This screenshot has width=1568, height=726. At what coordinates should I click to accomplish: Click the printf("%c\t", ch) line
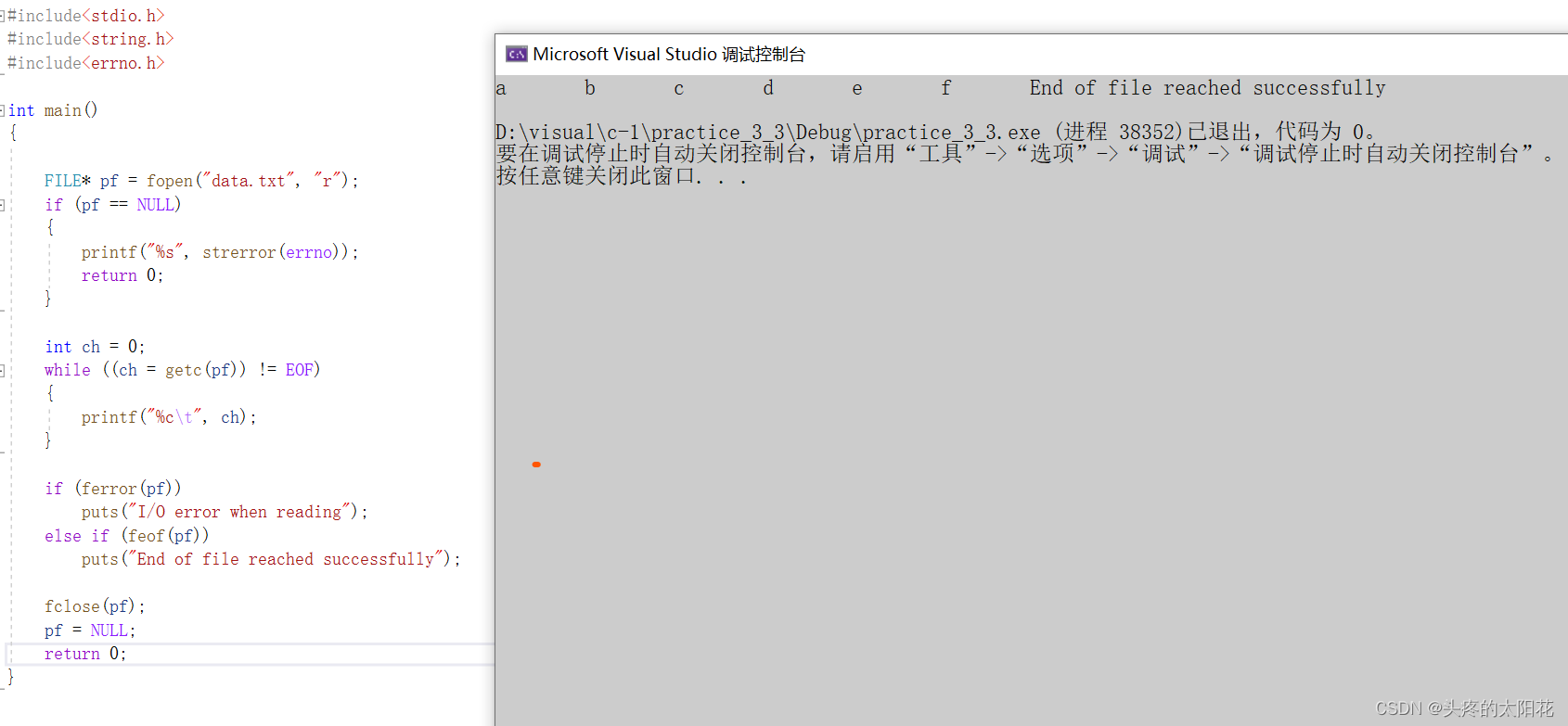coord(169,417)
